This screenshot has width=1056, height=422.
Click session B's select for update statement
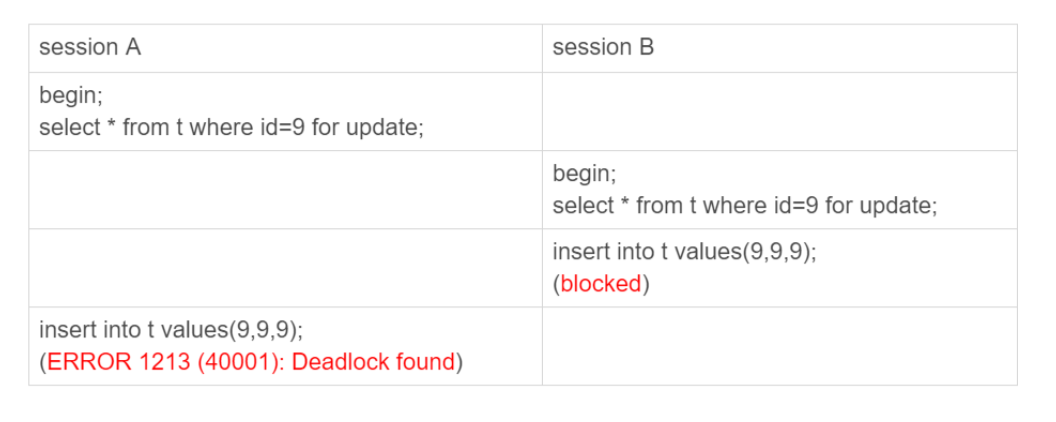coord(744,206)
